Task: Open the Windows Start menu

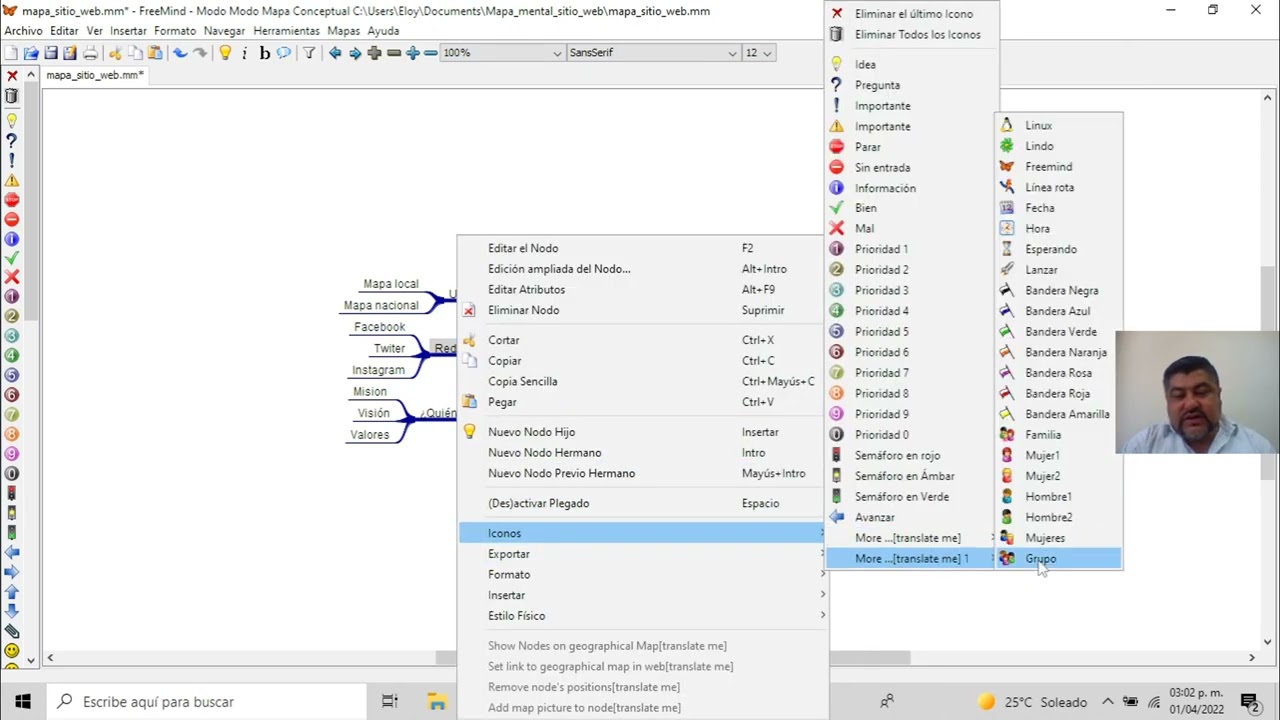Action: 23,702
